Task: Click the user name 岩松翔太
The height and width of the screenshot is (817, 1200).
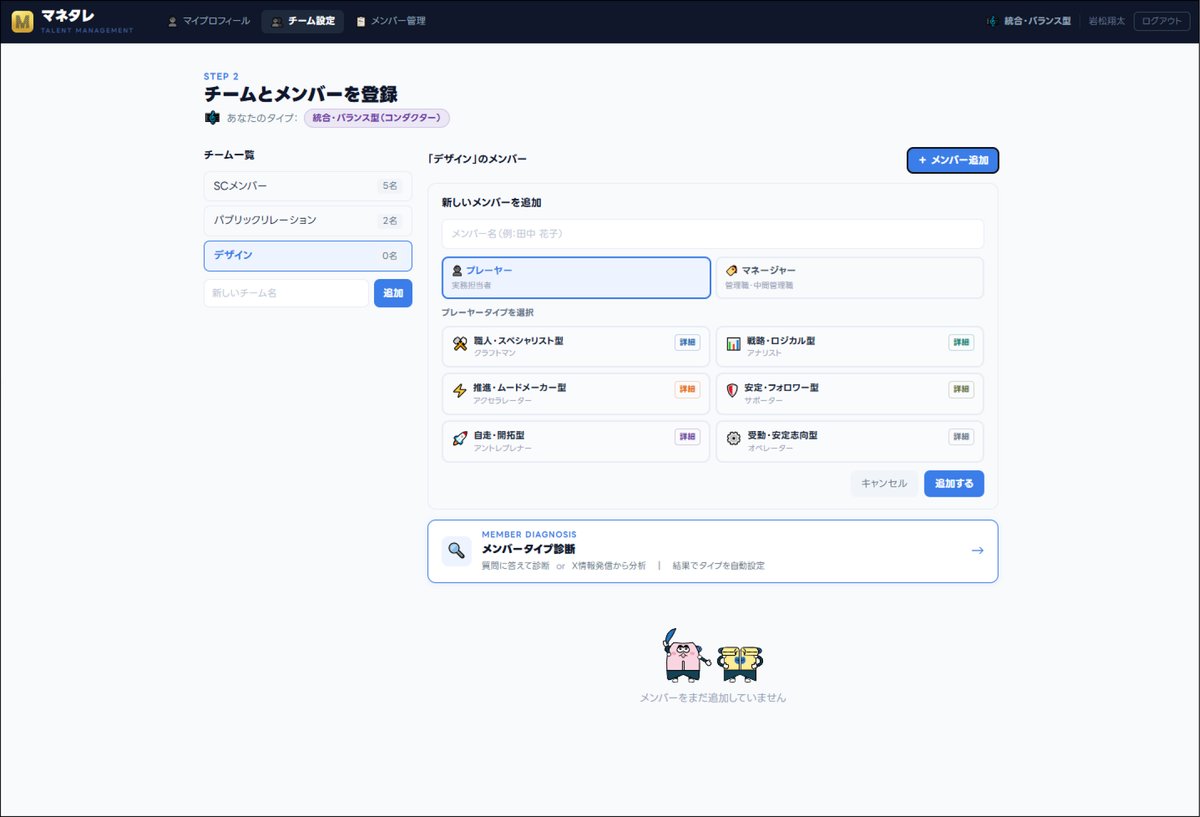Action: pyautogui.click(x=1107, y=21)
